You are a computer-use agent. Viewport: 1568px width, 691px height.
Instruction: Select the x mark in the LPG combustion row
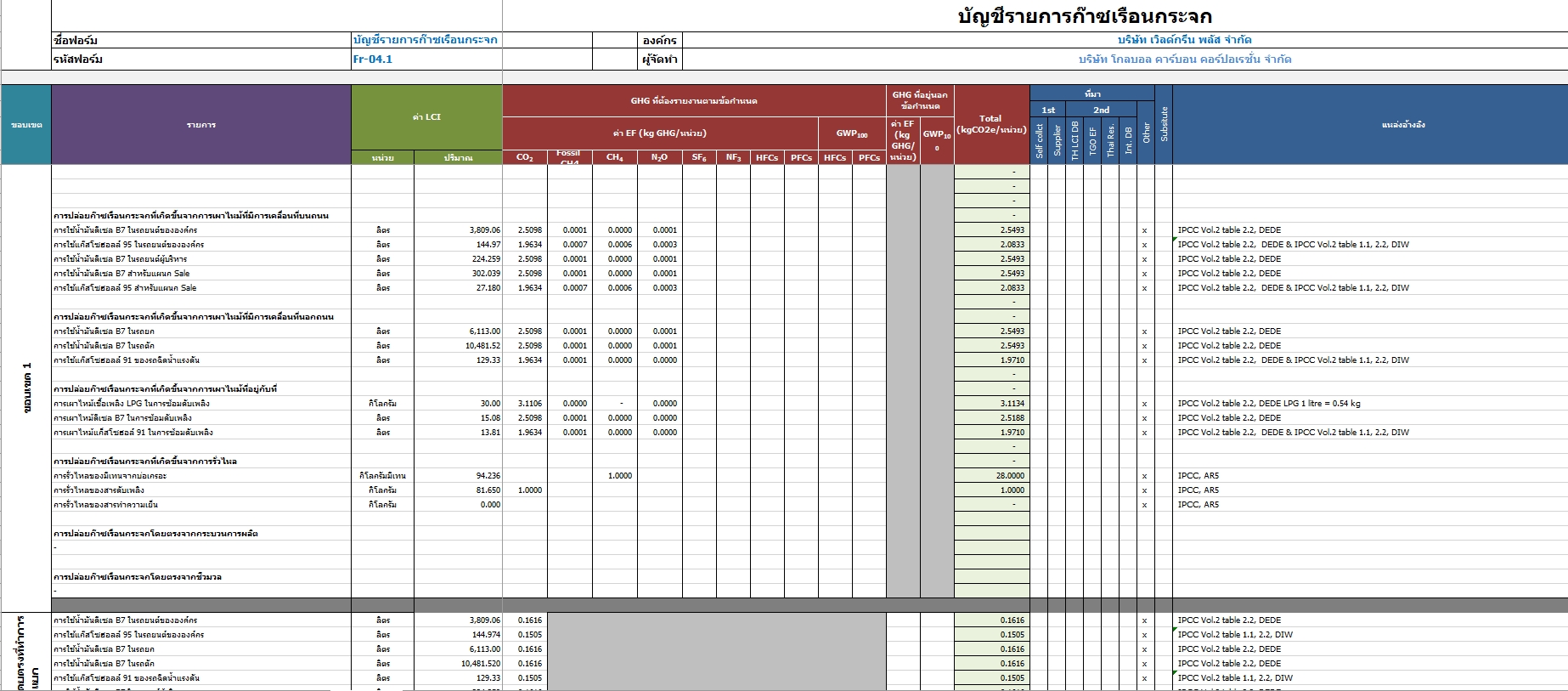coord(1144,404)
